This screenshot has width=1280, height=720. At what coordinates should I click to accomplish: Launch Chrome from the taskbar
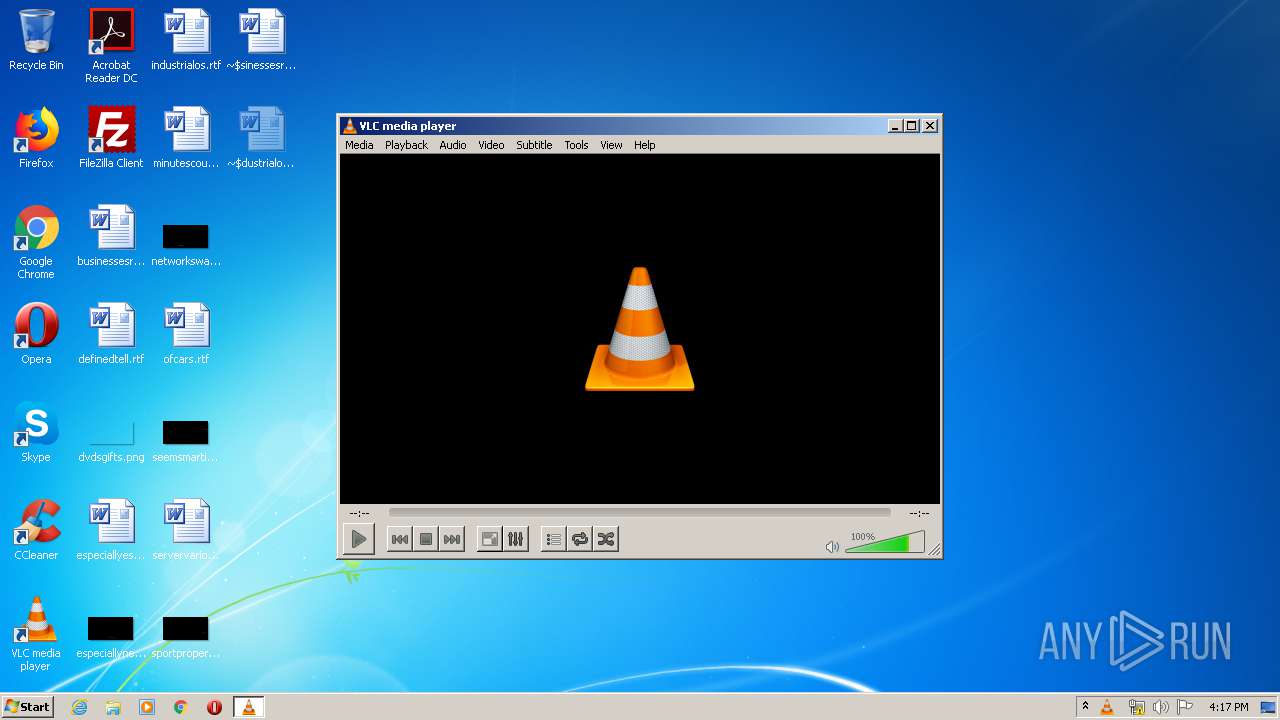pyautogui.click(x=181, y=707)
